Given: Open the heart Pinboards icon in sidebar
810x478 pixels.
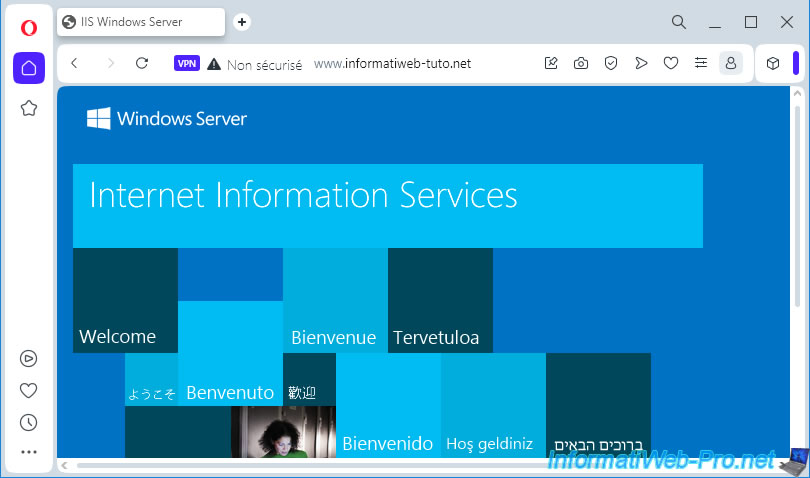Looking at the screenshot, I should [28, 390].
